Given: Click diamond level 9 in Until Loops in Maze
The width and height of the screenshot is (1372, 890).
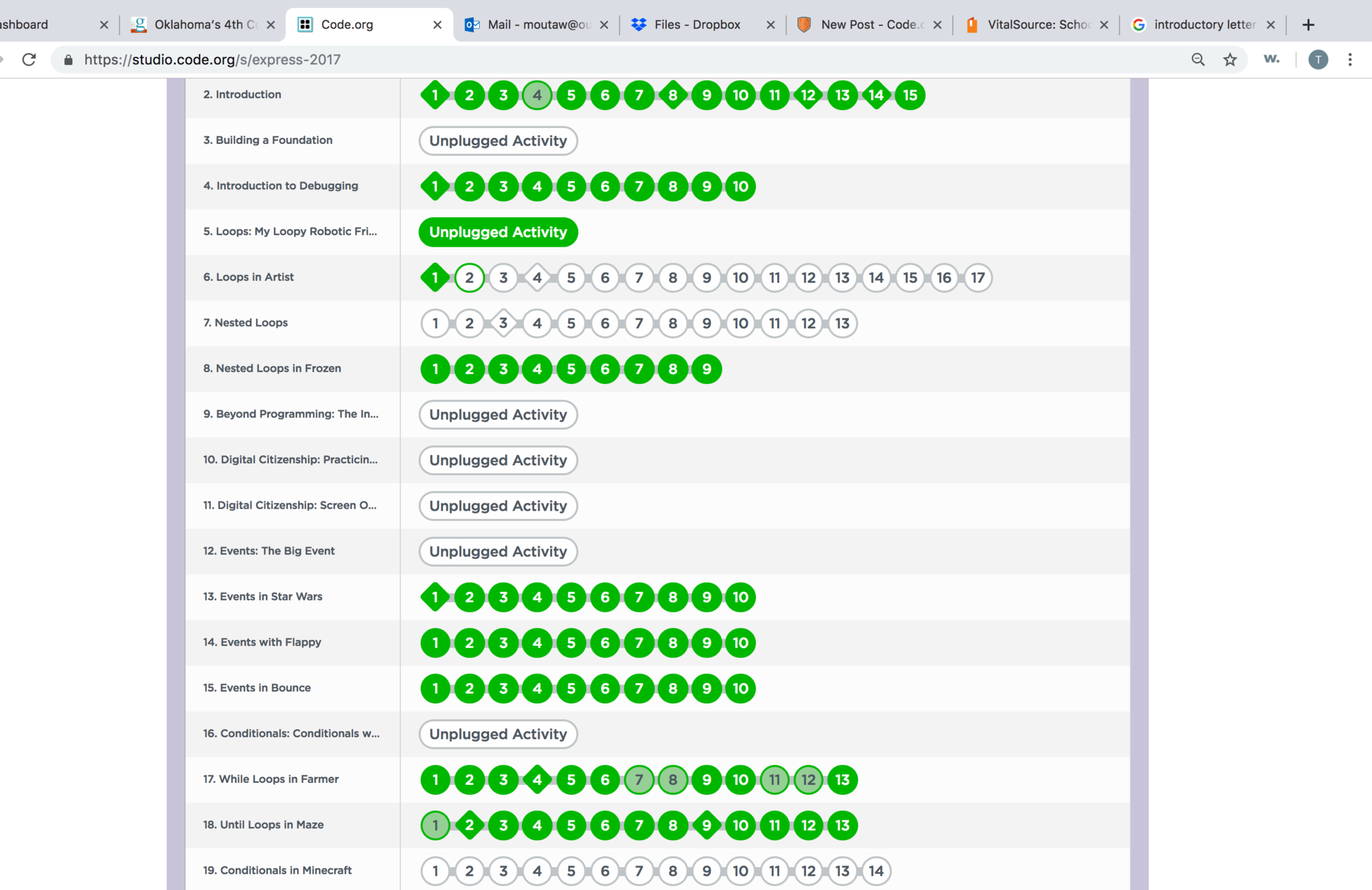Looking at the screenshot, I should click(707, 825).
